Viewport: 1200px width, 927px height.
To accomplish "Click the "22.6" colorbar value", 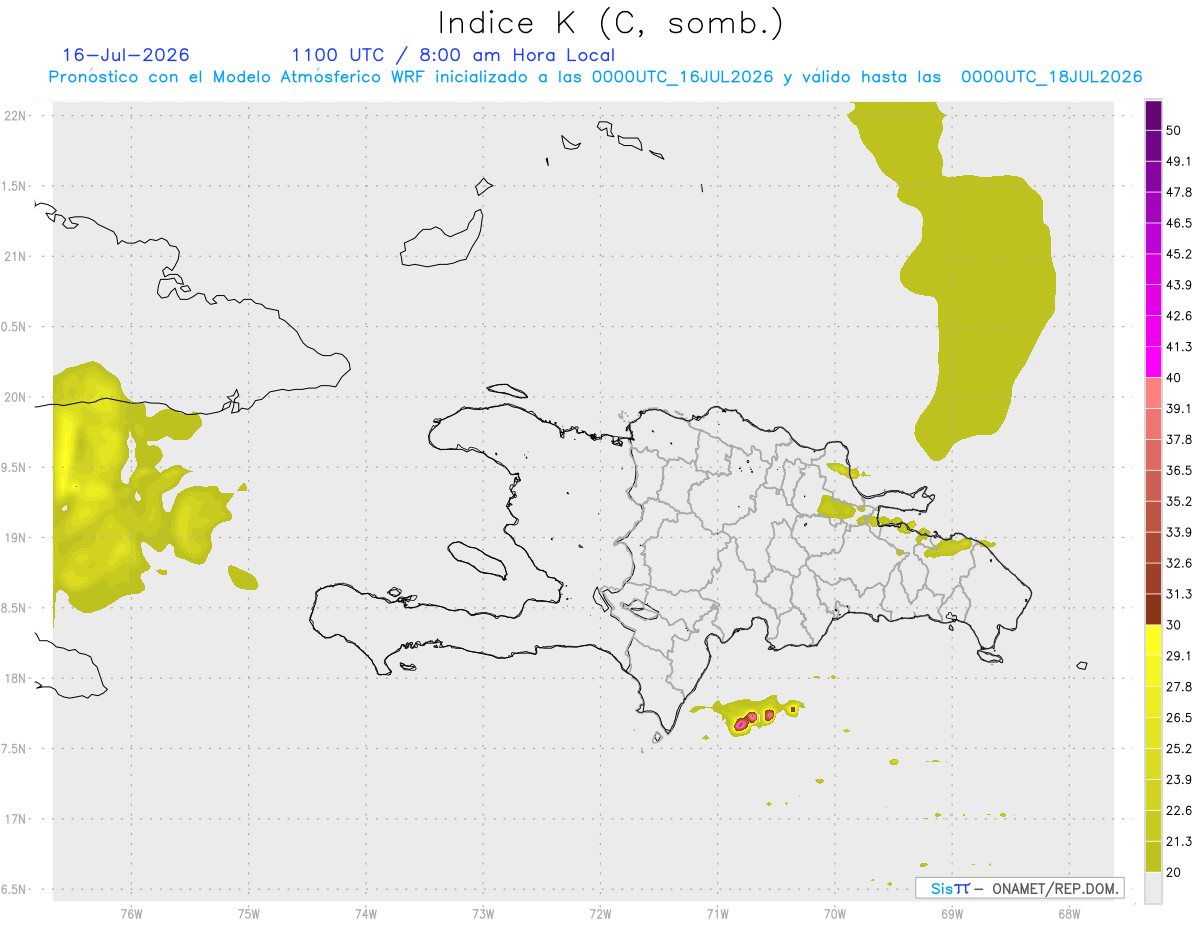I will (1180, 810).
